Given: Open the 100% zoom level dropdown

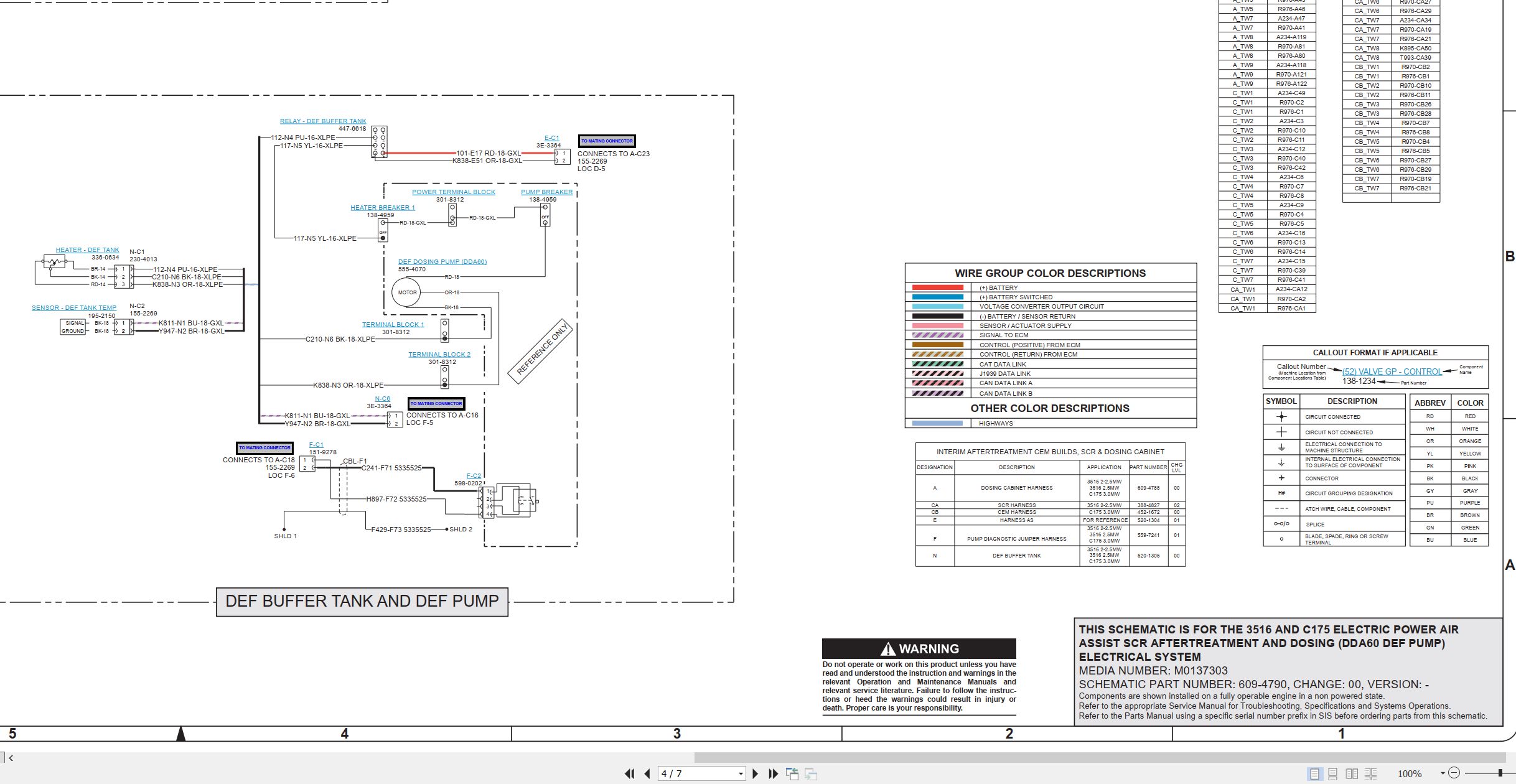Looking at the screenshot, I should [1443, 773].
